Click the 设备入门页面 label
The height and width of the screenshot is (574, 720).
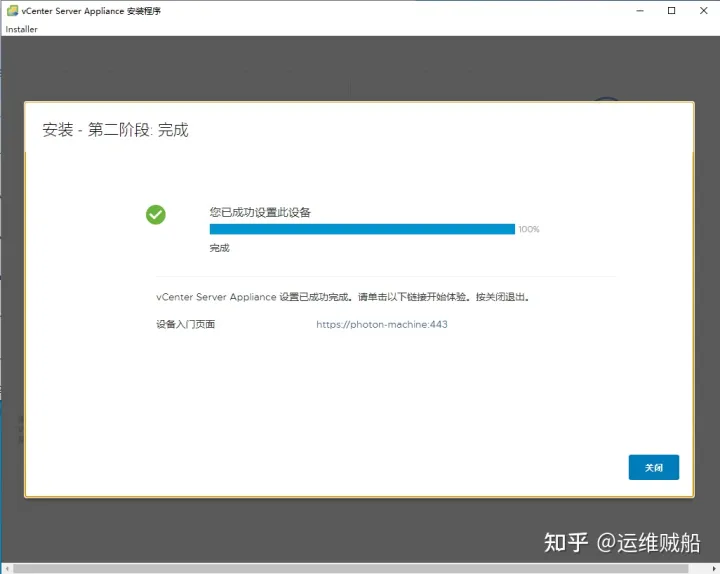click(x=185, y=325)
